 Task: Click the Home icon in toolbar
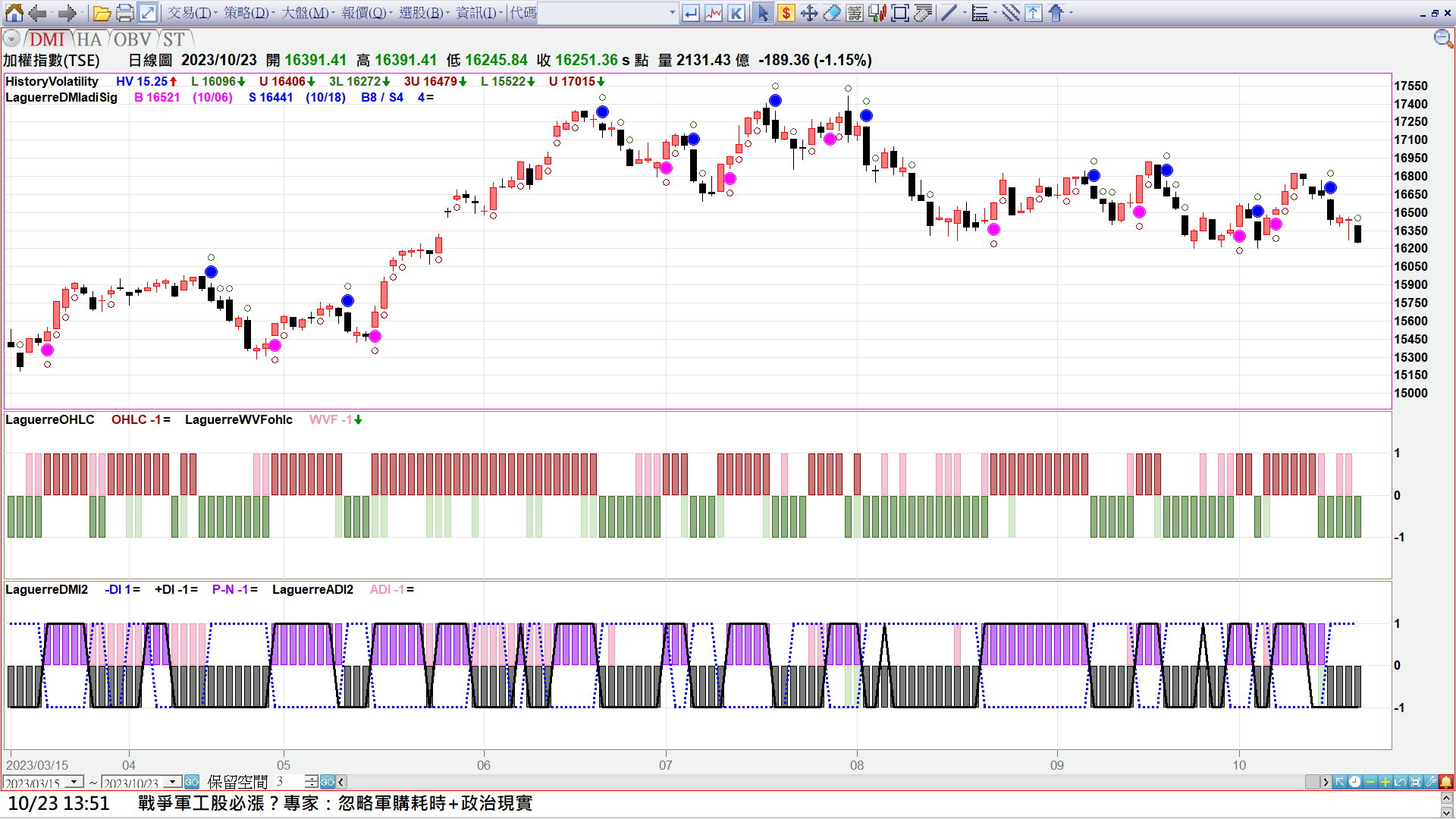(x=14, y=13)
